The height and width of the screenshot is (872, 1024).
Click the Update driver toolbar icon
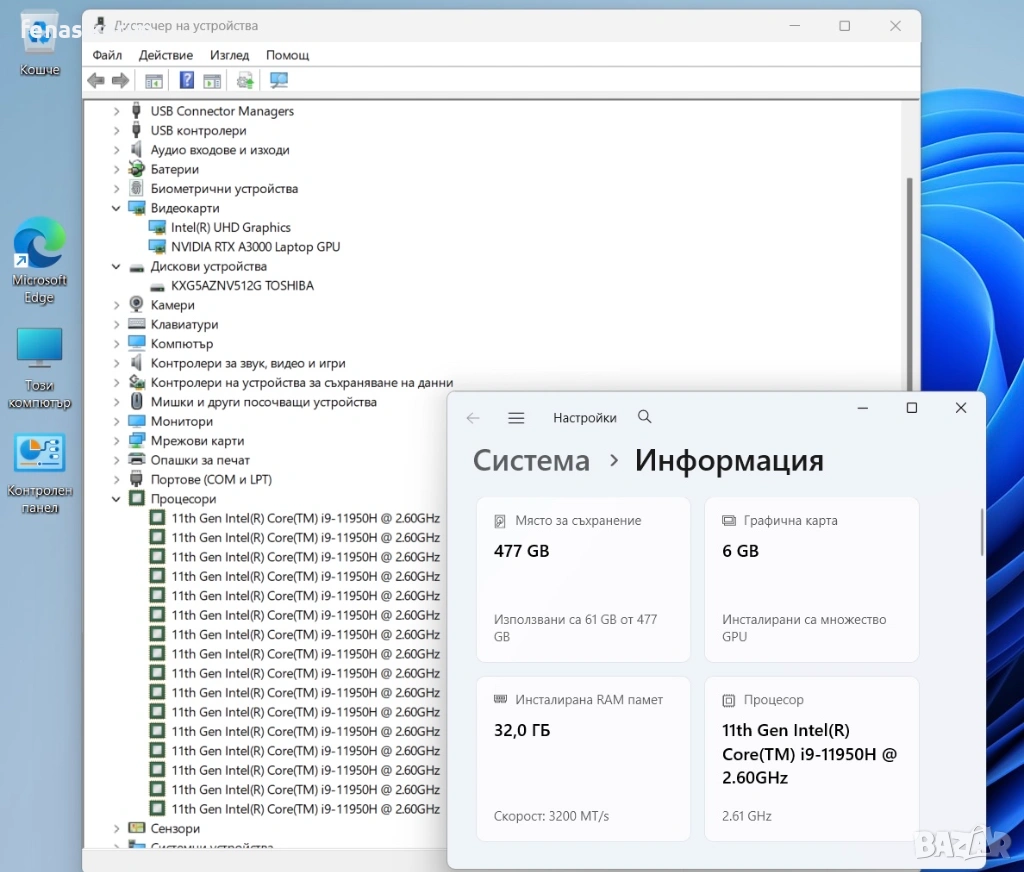click(x=245, y=81)
